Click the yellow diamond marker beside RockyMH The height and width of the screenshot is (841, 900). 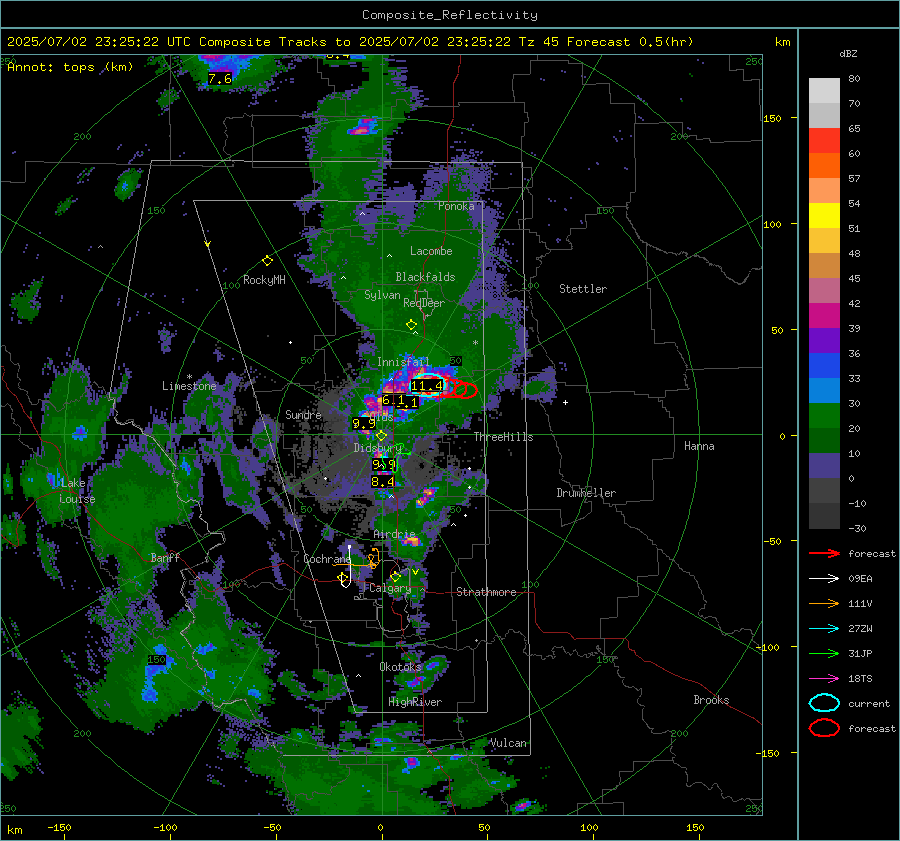(267, 261)
